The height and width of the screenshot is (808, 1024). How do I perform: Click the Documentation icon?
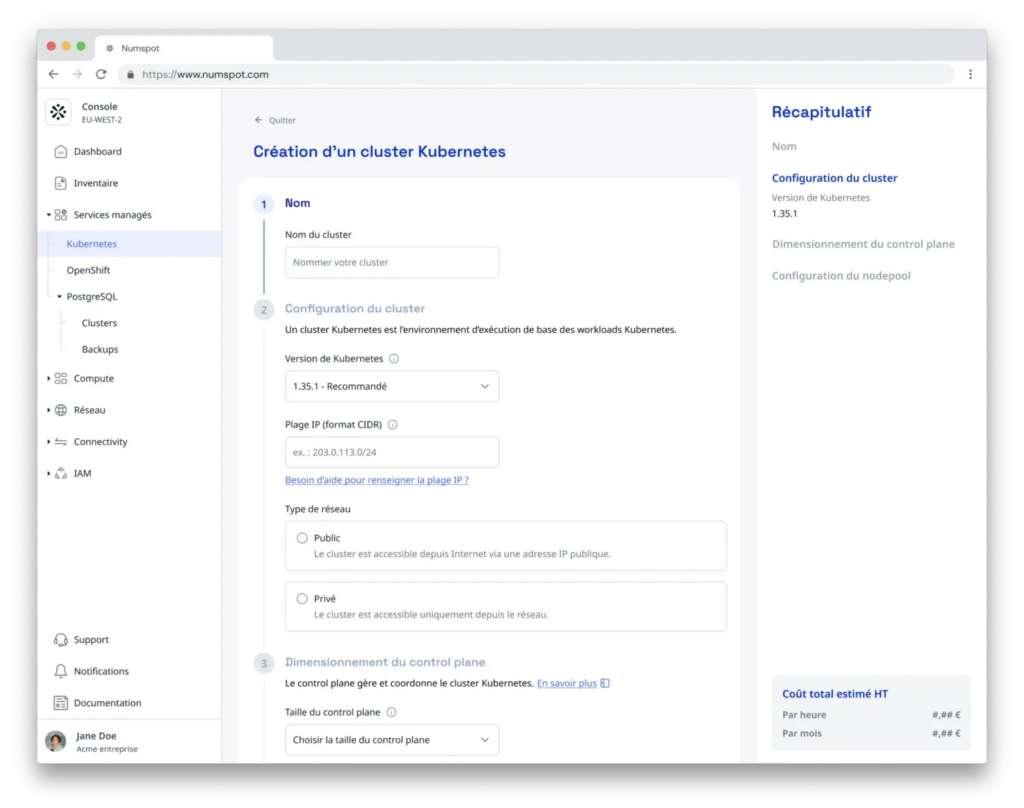(61, 703)
